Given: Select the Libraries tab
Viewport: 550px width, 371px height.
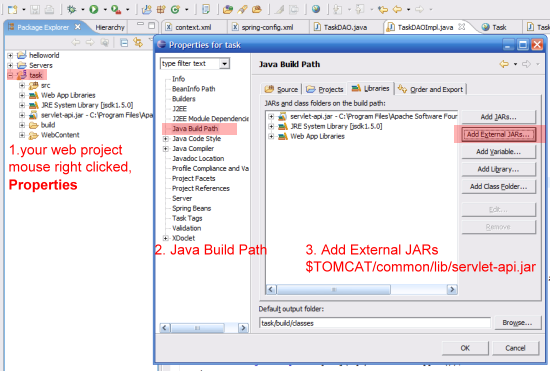Looking at the screenshot, I should pos(371,88).
